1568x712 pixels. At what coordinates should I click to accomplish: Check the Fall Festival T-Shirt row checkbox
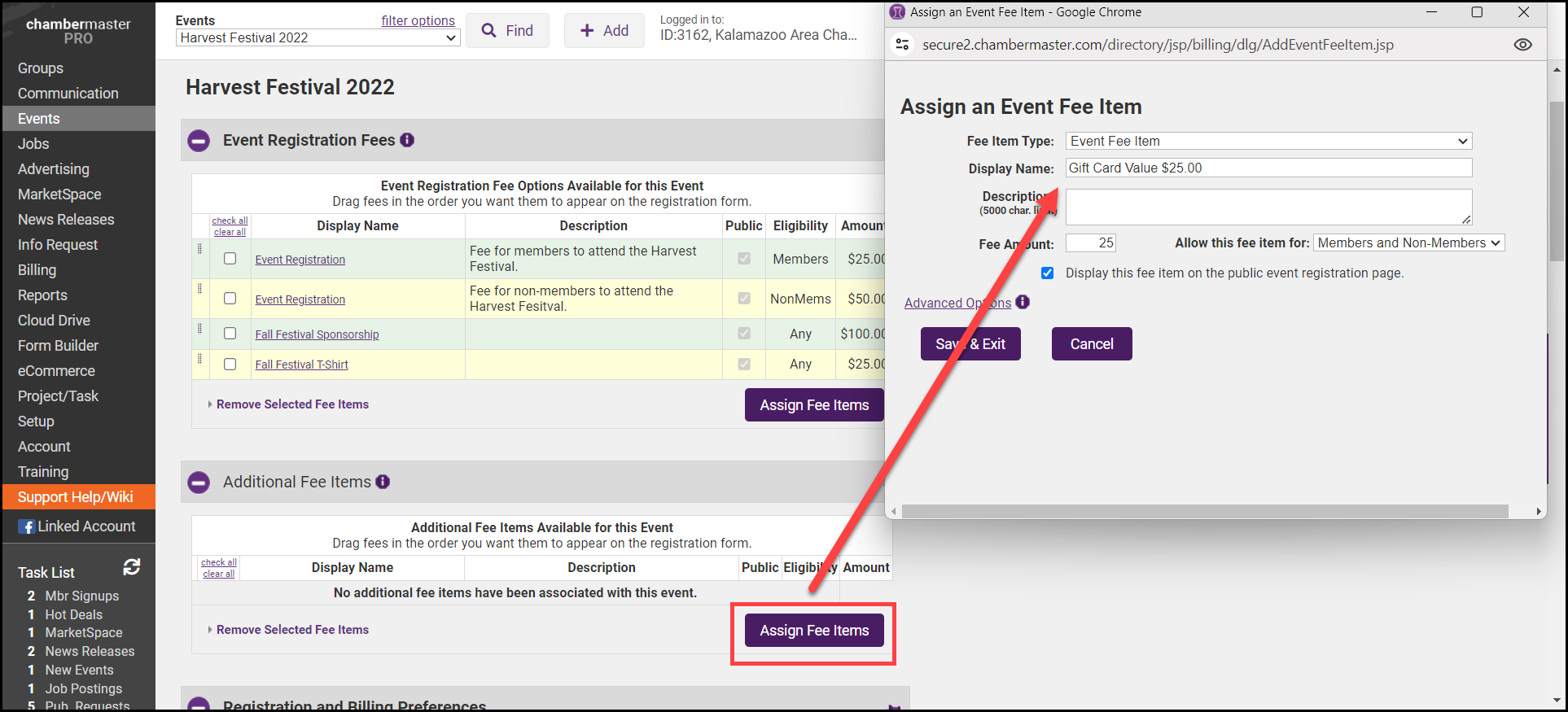click(230, 365)
